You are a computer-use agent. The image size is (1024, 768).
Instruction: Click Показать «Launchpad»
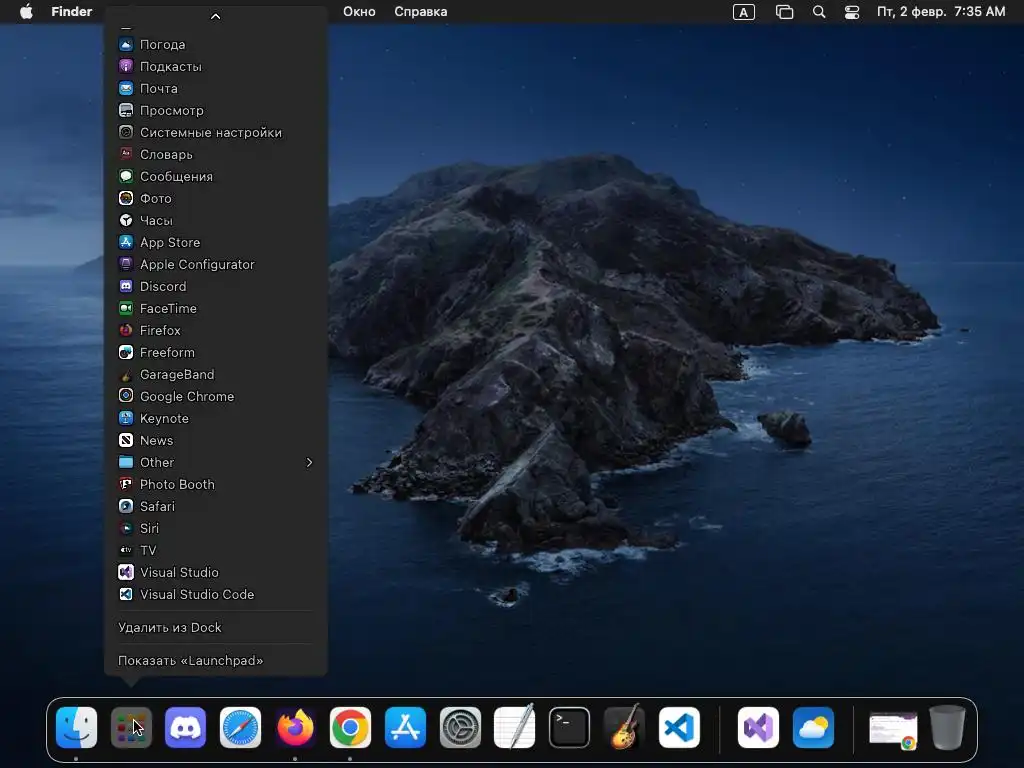(190, 660)
